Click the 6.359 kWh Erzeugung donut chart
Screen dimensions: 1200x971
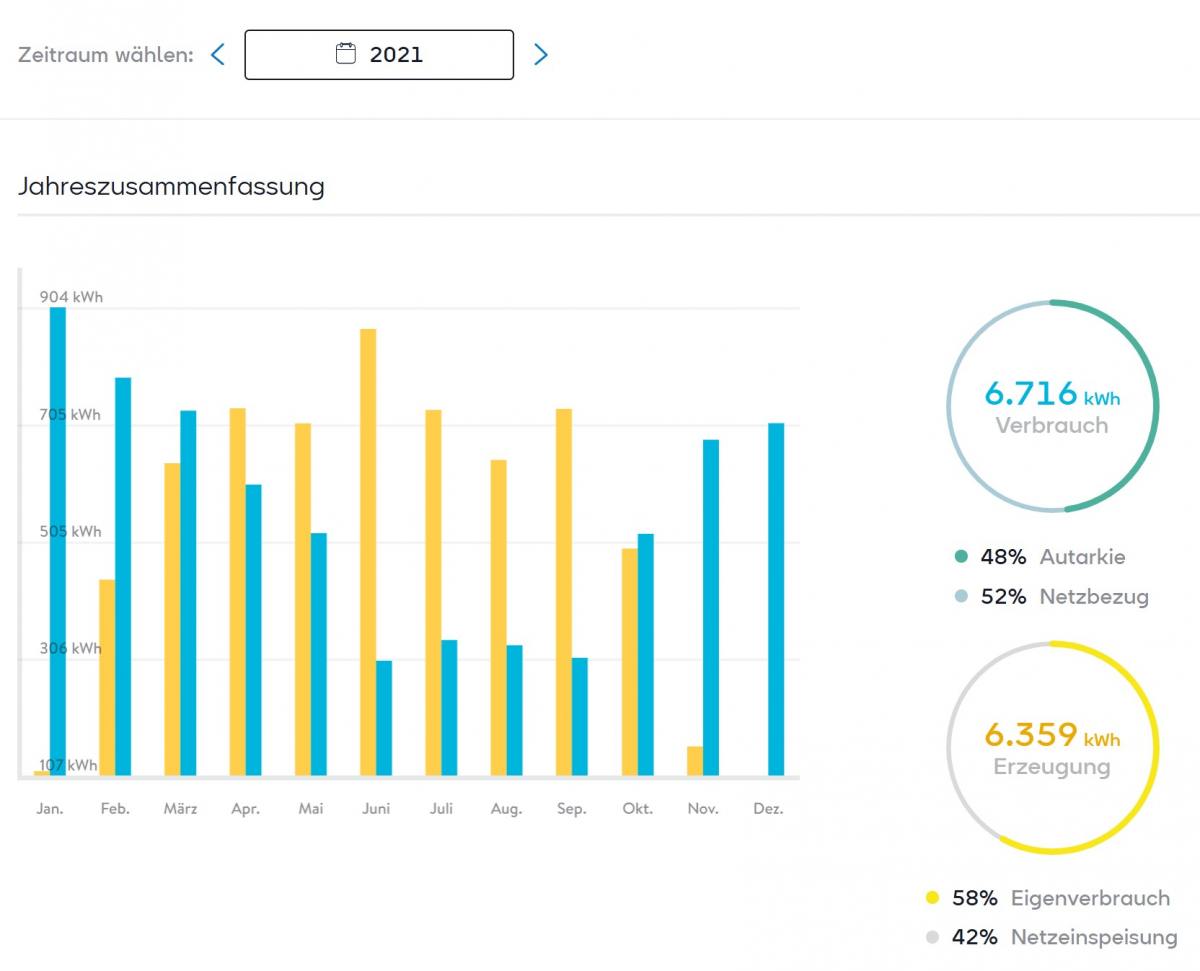[x=1052, y=747]
